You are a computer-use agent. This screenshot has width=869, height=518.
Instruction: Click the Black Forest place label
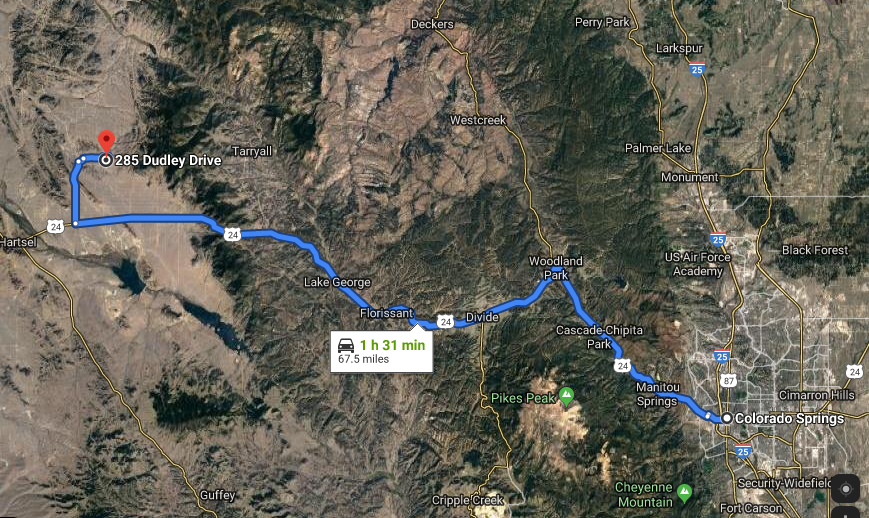pos(815,250)
